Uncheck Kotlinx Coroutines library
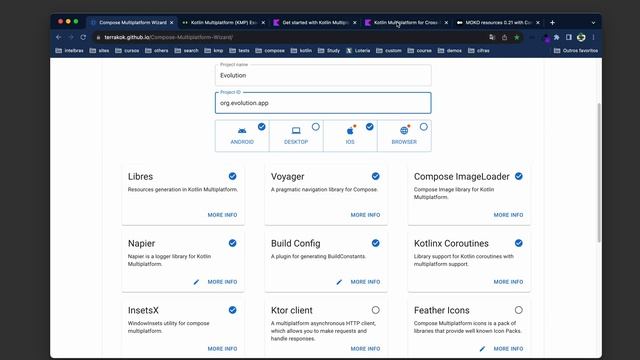This screenshot has height=360, width=640. 518,243
